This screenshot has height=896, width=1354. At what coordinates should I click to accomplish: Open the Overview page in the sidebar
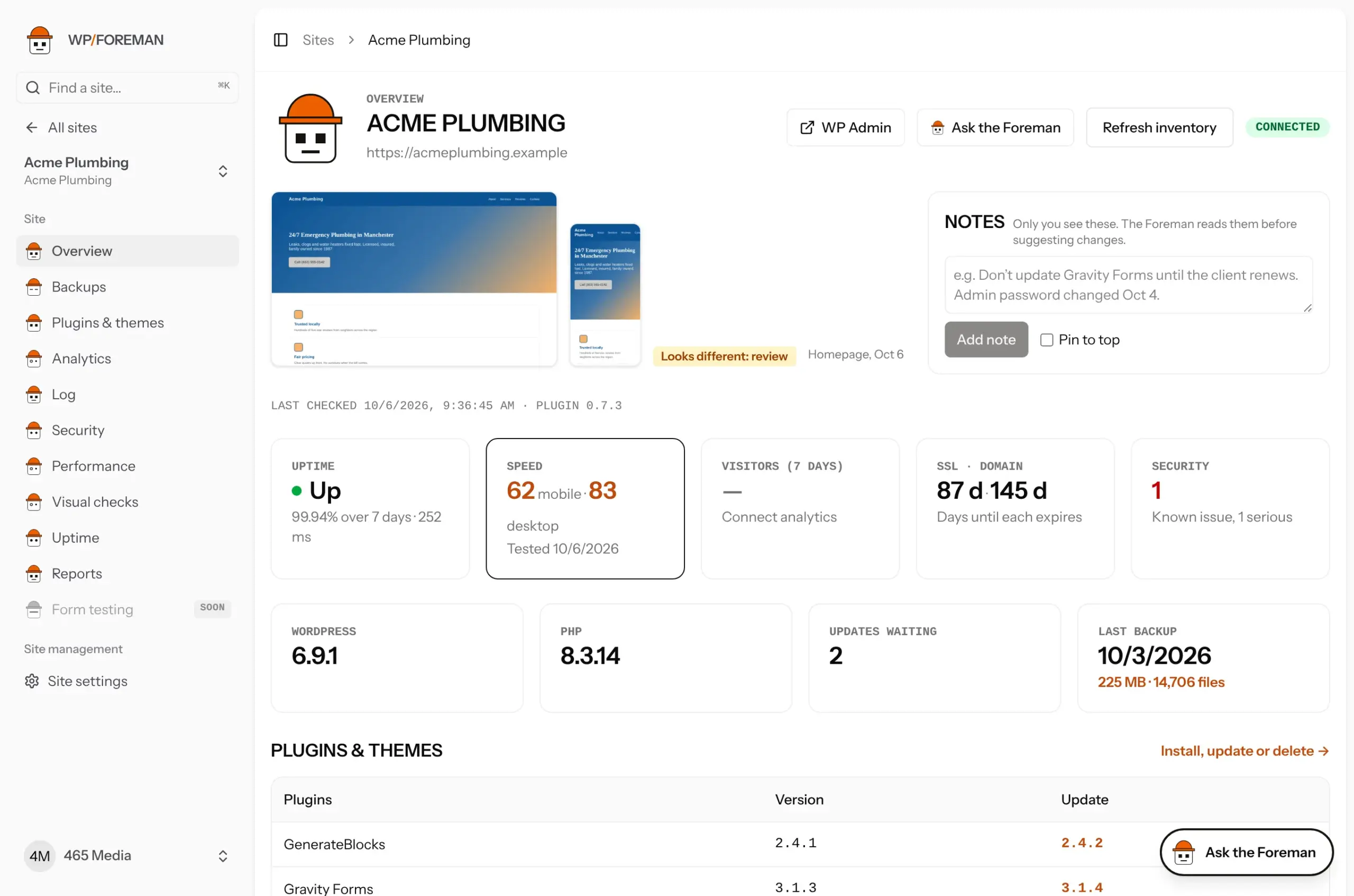127,251
